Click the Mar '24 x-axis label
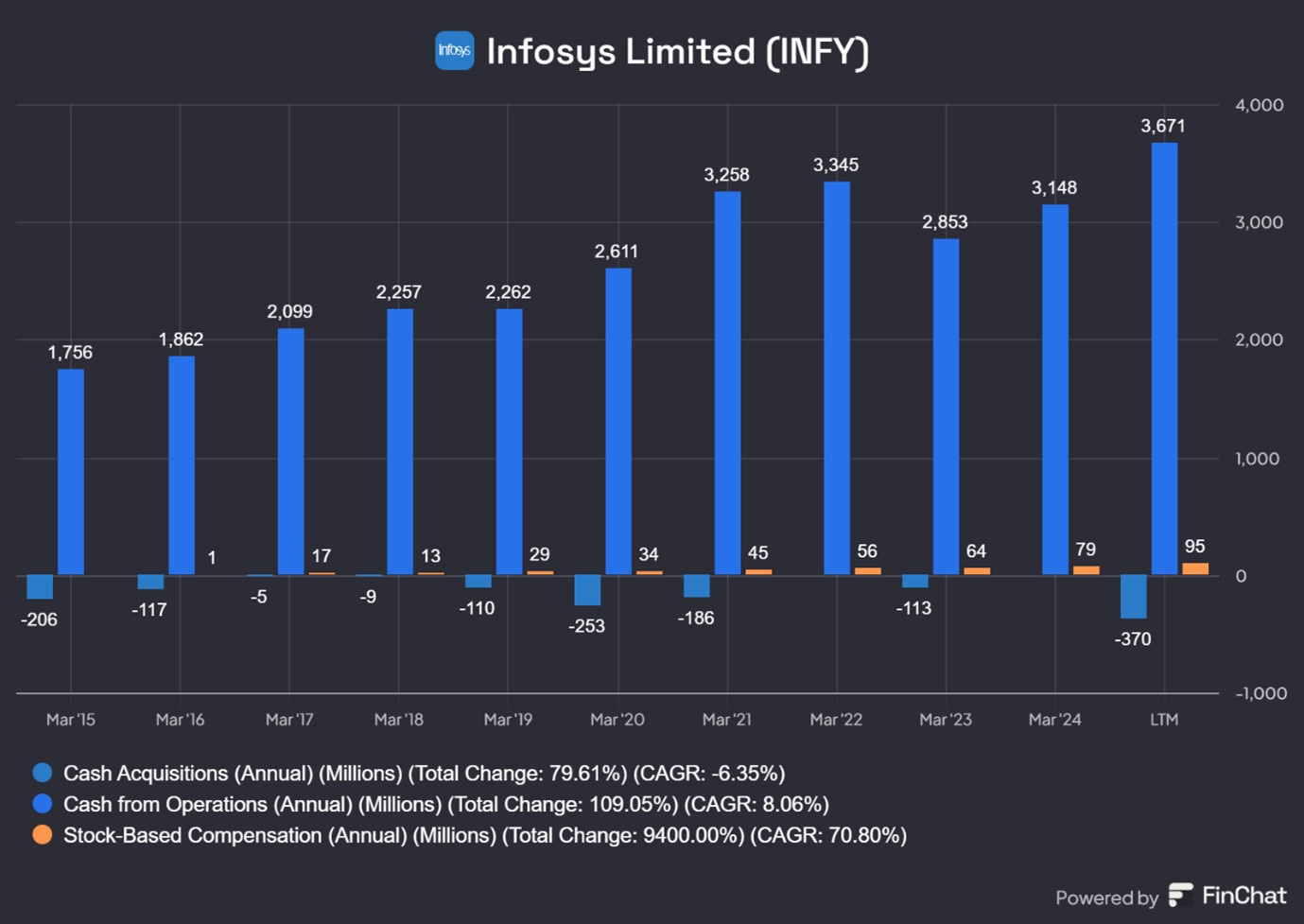 [1054, 720]
